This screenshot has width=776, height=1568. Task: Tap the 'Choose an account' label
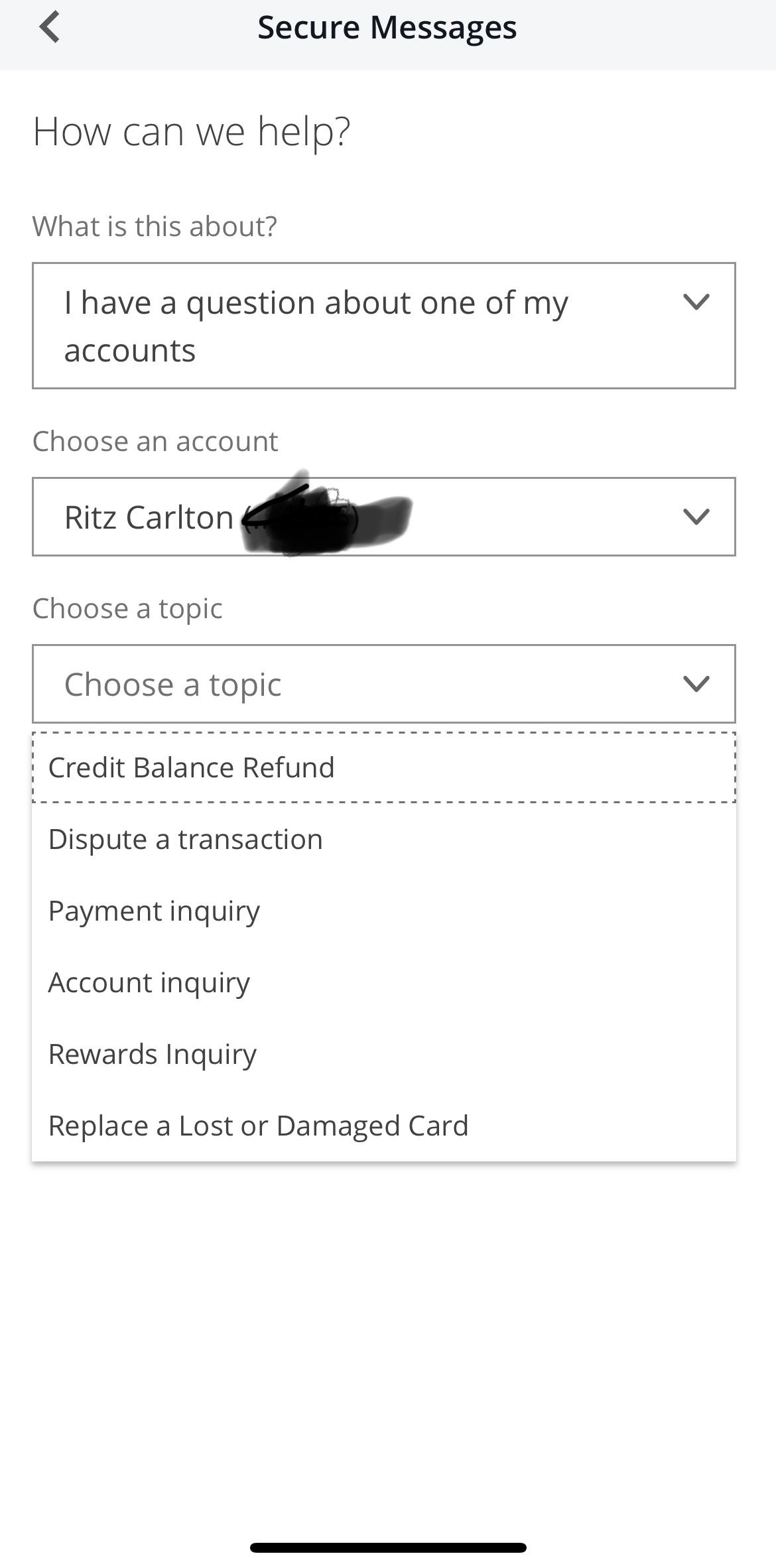(155, 441)
